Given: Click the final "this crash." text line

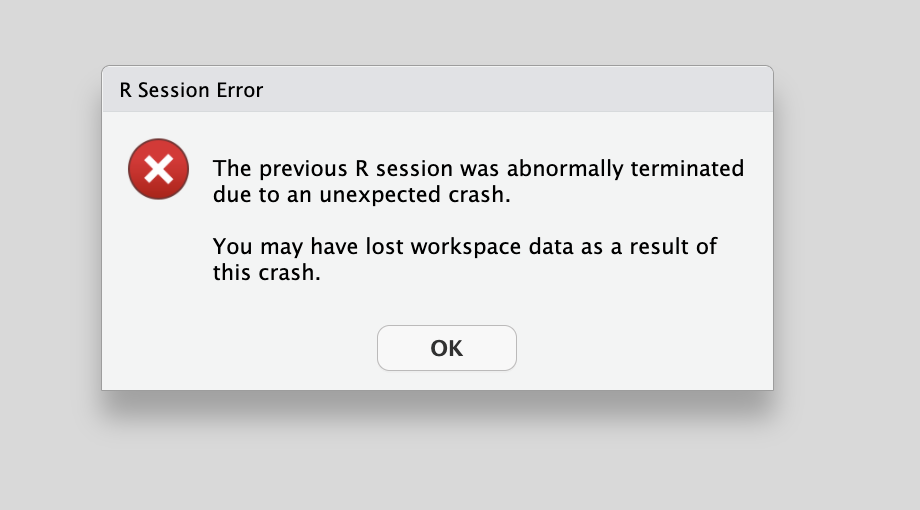Looking at the screenshot, I should 266,273.
